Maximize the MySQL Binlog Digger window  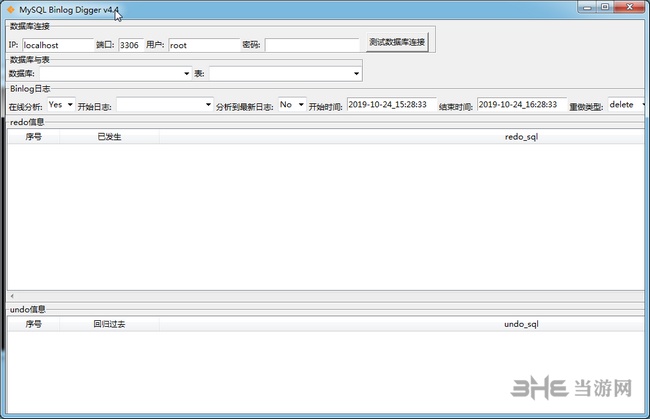point(605,7)
